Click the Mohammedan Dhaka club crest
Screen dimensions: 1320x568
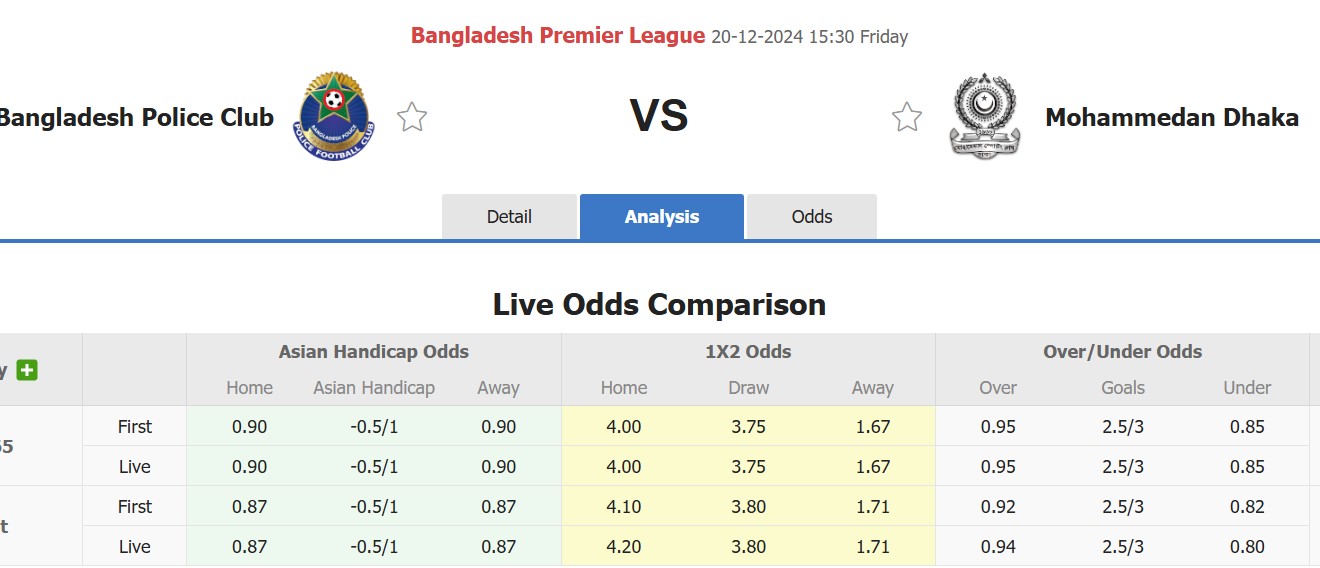click(x=984, y=115)
